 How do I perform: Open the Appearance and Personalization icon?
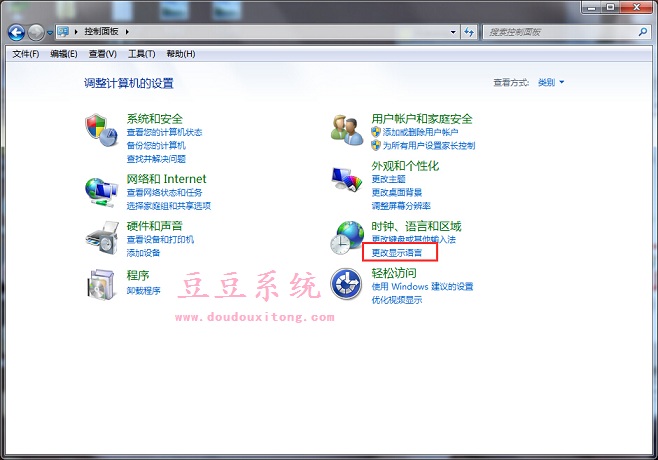[x=347, y=178]
